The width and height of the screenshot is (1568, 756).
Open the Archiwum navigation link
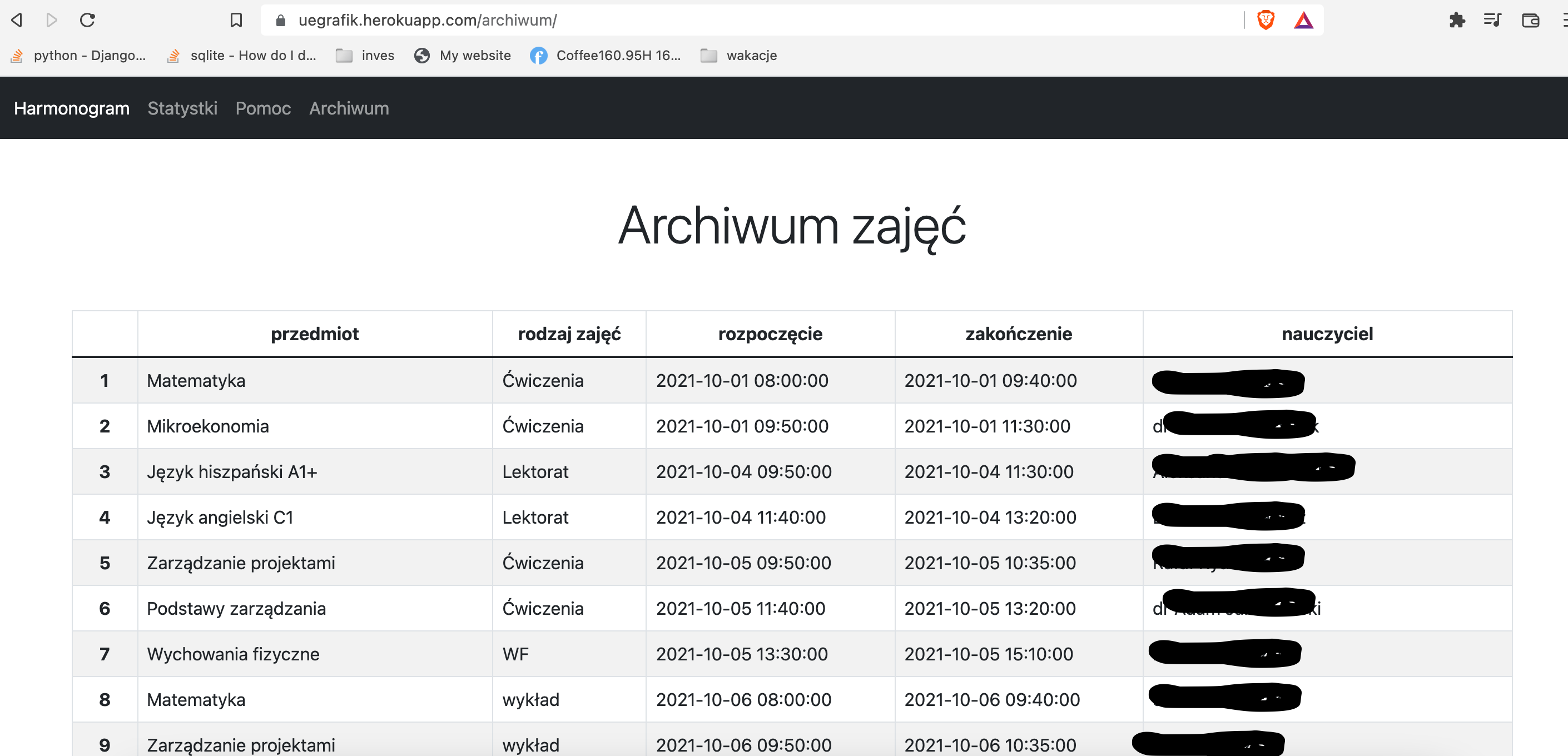tap(349, 108)
